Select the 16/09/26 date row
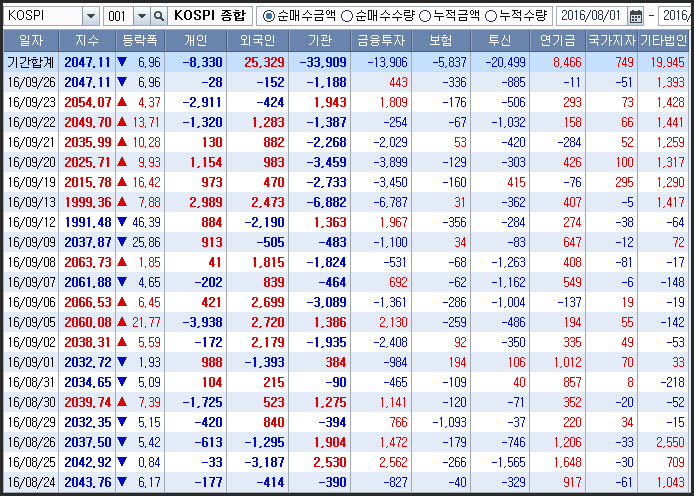This screenshot has width=694, height=496. coord(346,82)
